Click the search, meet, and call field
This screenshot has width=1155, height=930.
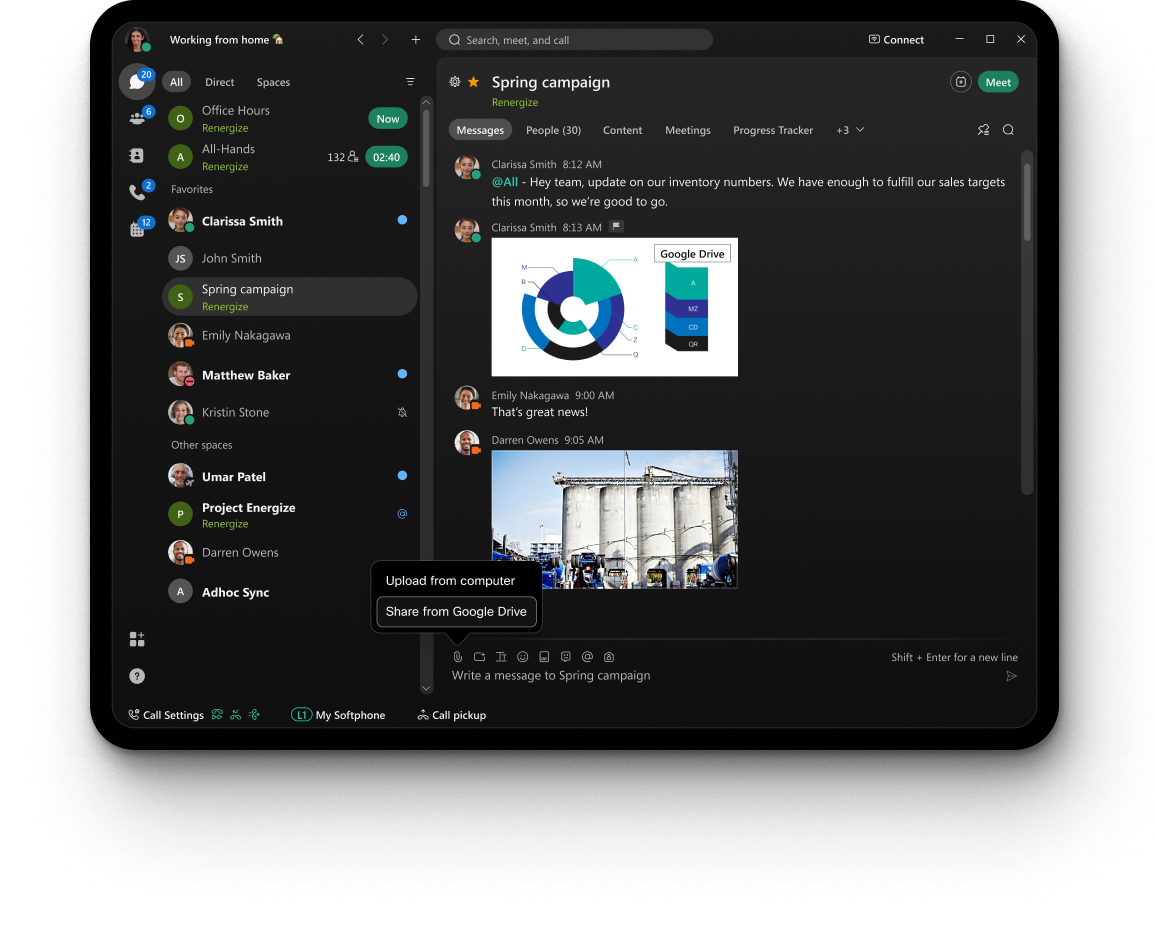pyautogui.click(x=575, y=40)
